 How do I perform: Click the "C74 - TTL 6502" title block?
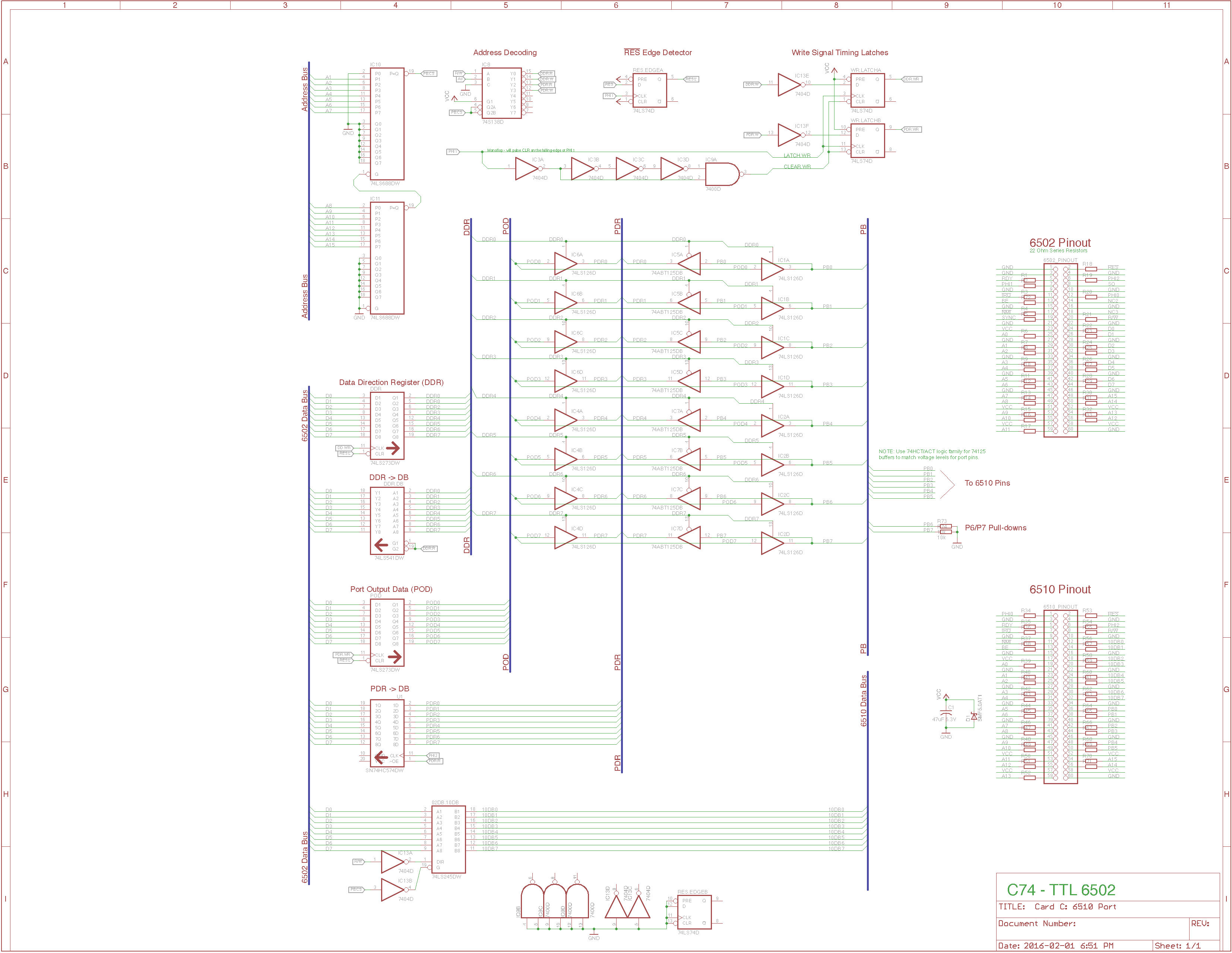(x=1061, y=890)
